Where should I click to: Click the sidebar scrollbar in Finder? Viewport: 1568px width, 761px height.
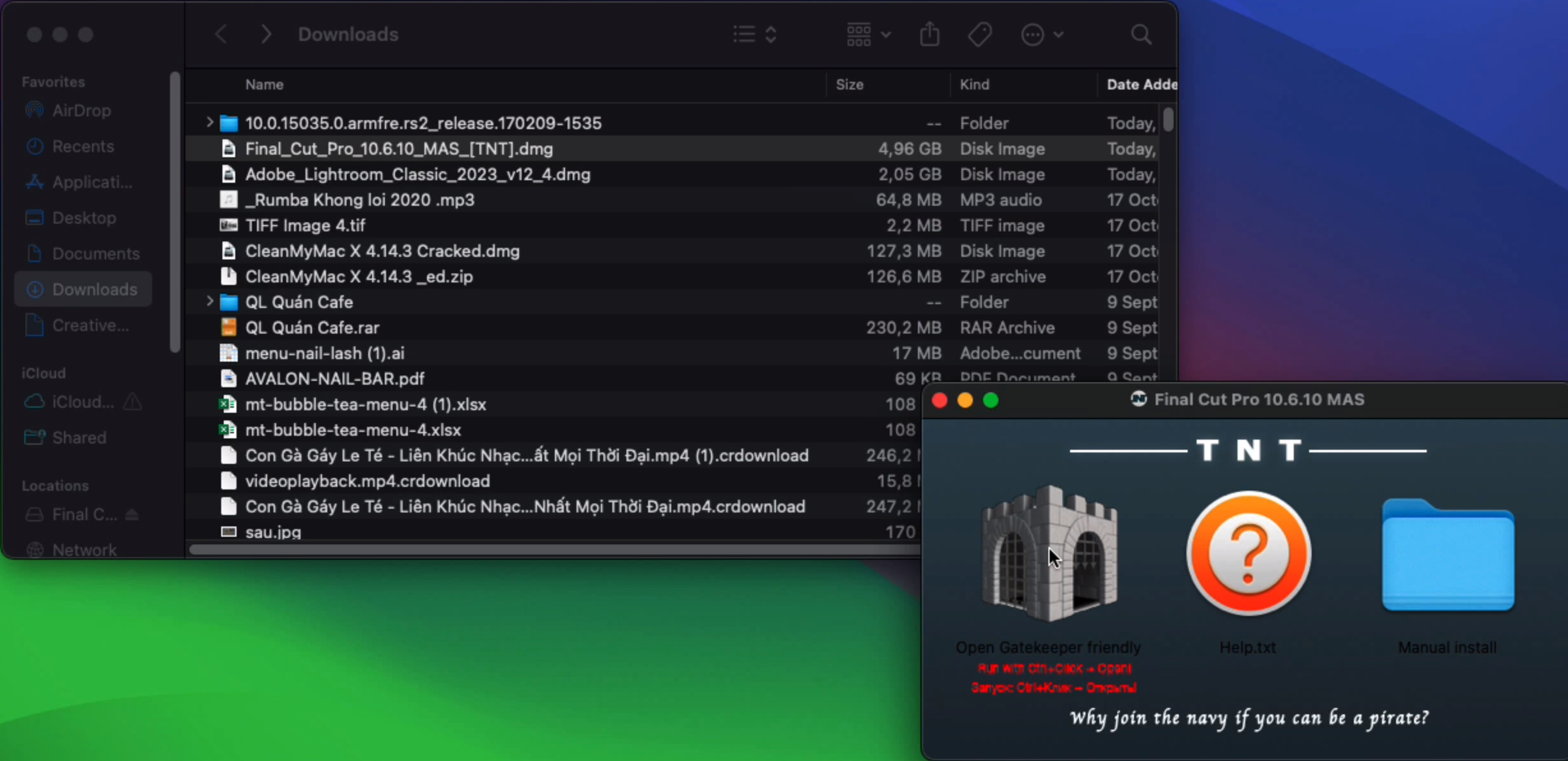[x=175, y=212]
